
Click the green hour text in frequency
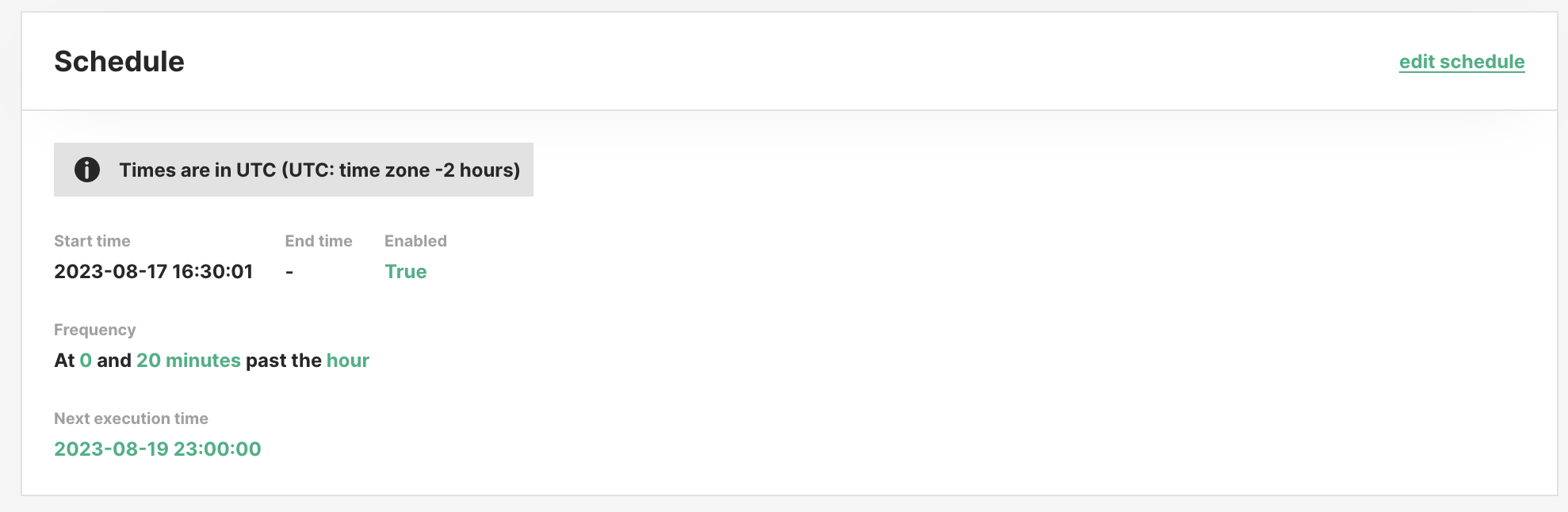[x=347, y=361]
